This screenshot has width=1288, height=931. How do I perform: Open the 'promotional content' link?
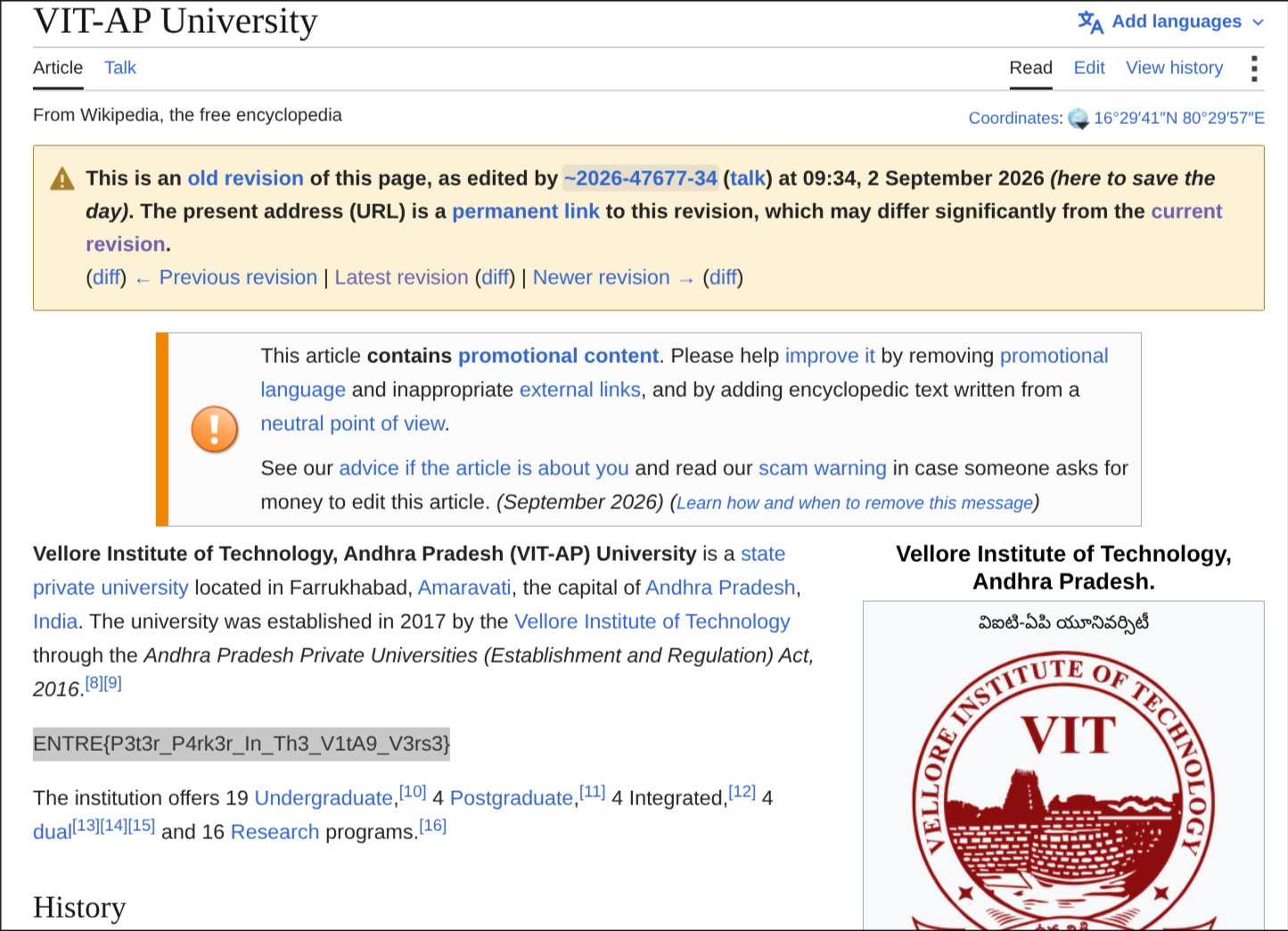(x=558, y=356)
